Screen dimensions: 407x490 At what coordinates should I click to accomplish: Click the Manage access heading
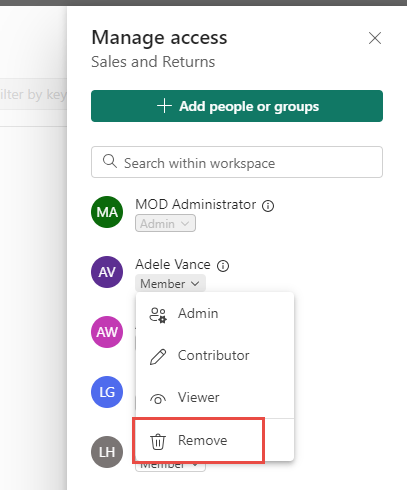tap(159, 37)
